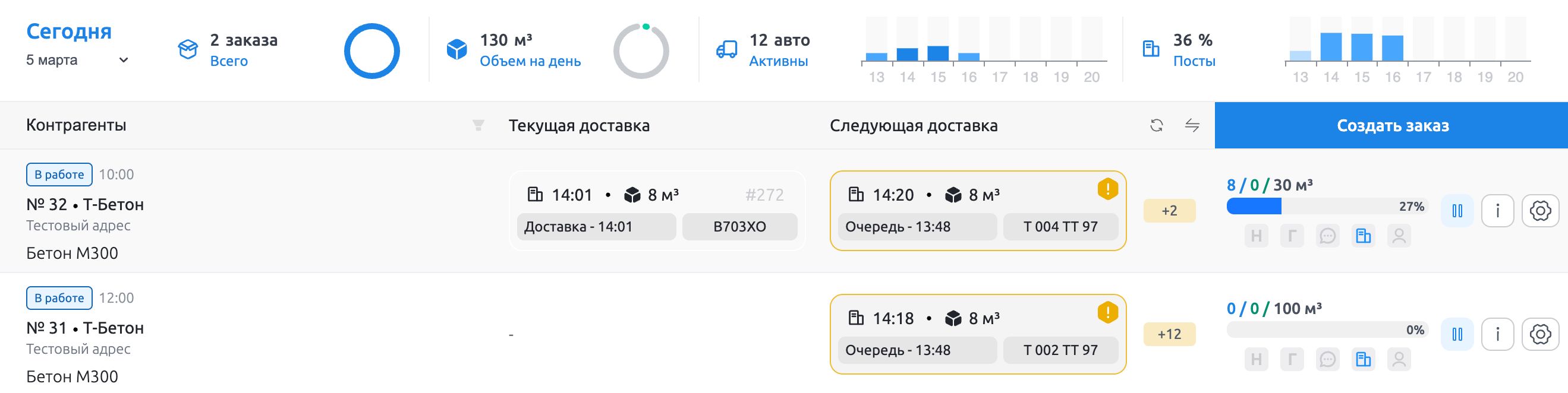Click the refresh orders icon
This screenshot has width=1568, height=393.
(1157, 125)
